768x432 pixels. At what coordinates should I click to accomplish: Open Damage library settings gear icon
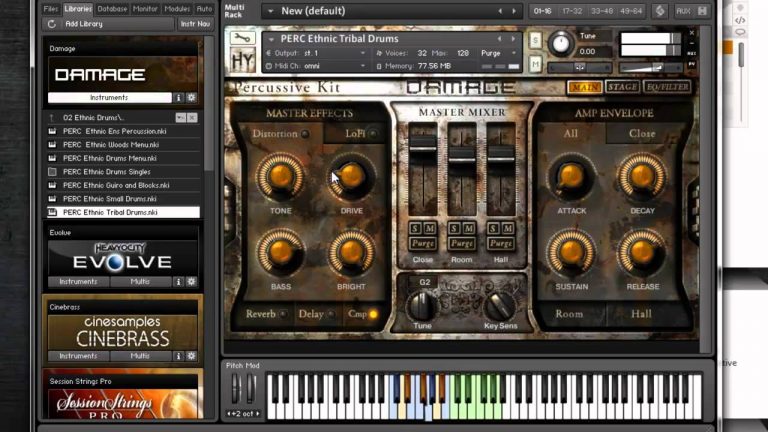[191, 98]
